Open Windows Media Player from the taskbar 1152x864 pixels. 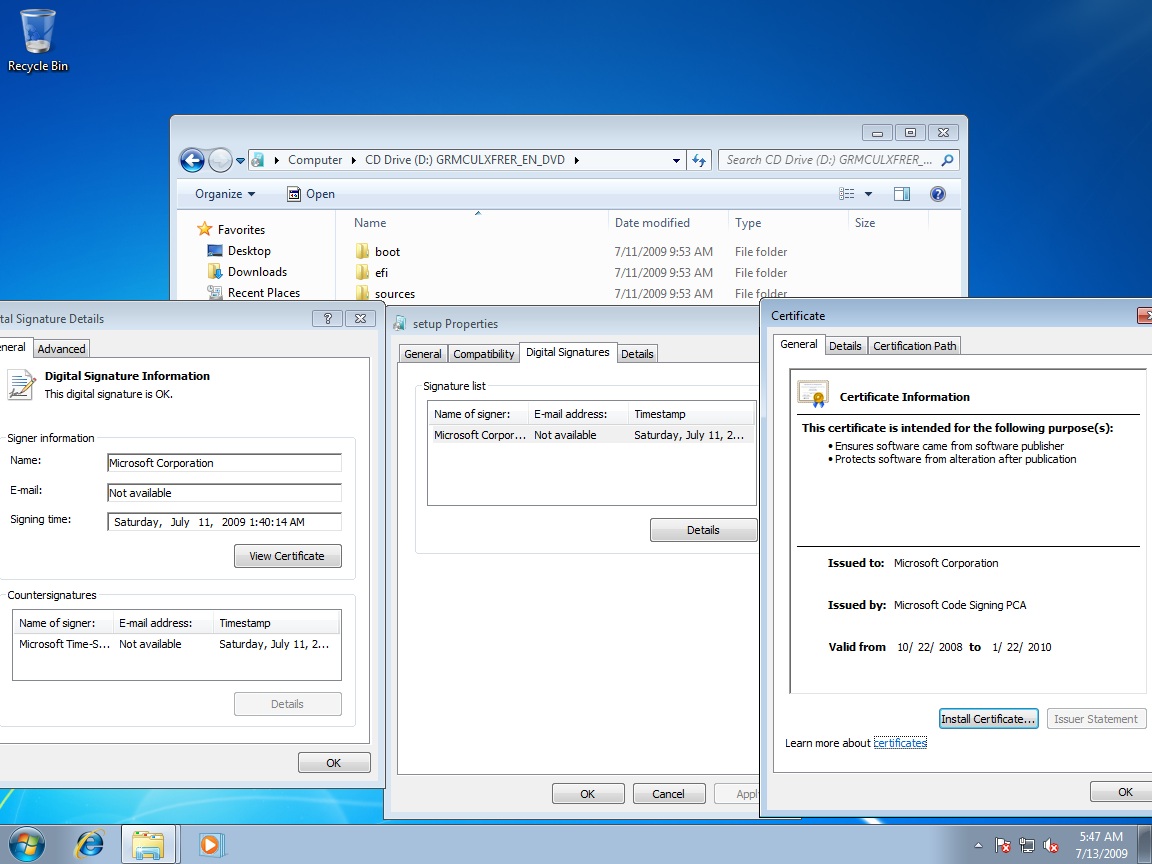click(209, 844)
